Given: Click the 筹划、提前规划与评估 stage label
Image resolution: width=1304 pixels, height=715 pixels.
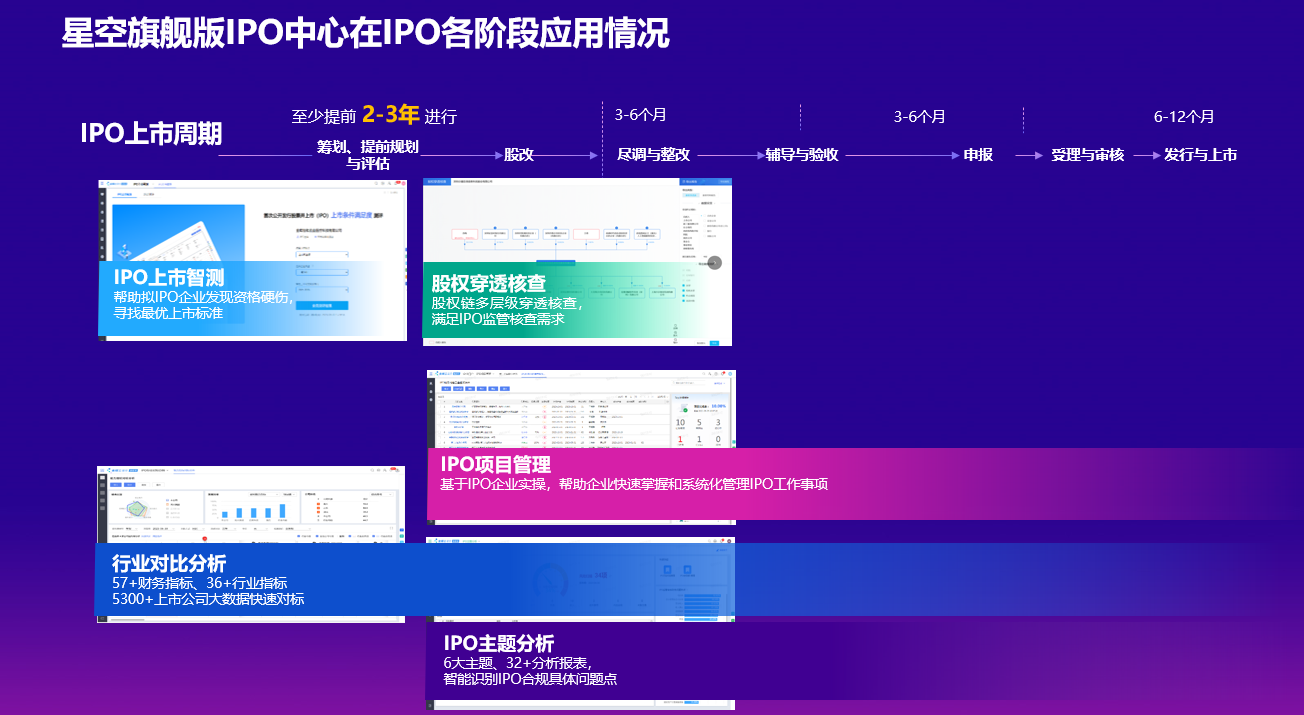Looking at the screenshot, I should 367,155.
